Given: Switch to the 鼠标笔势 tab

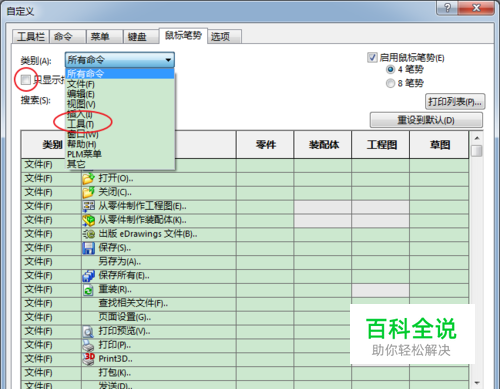Looking at the screenshot, I should pyautogui.click(x=183, y=35).
